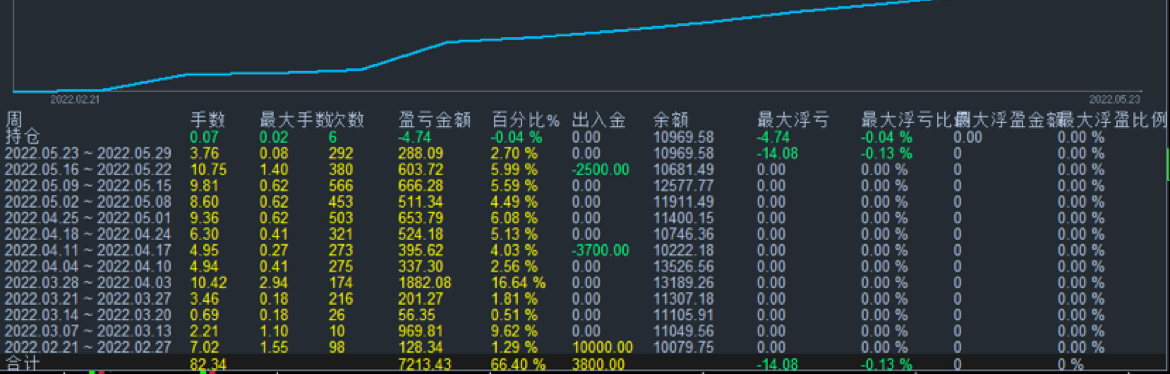This screenshot has width=1170, height=374.
Task: Click profit value 1882.08
Action: 425,283
